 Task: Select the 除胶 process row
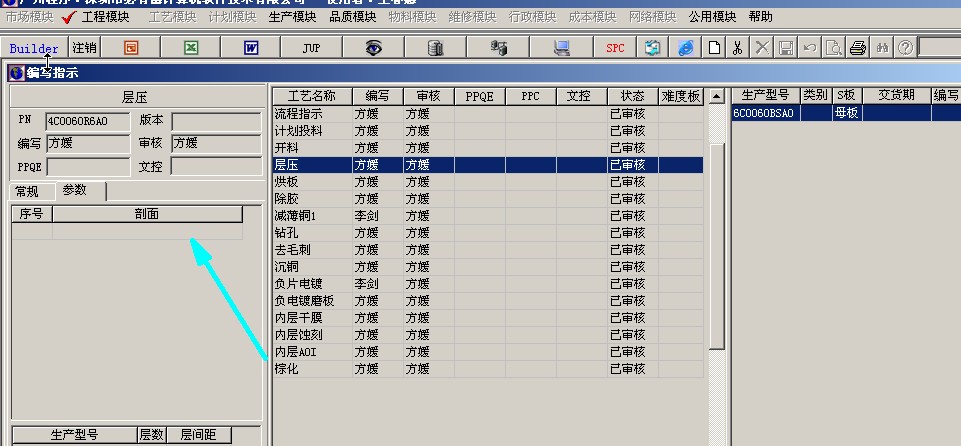tap(488, 199)
